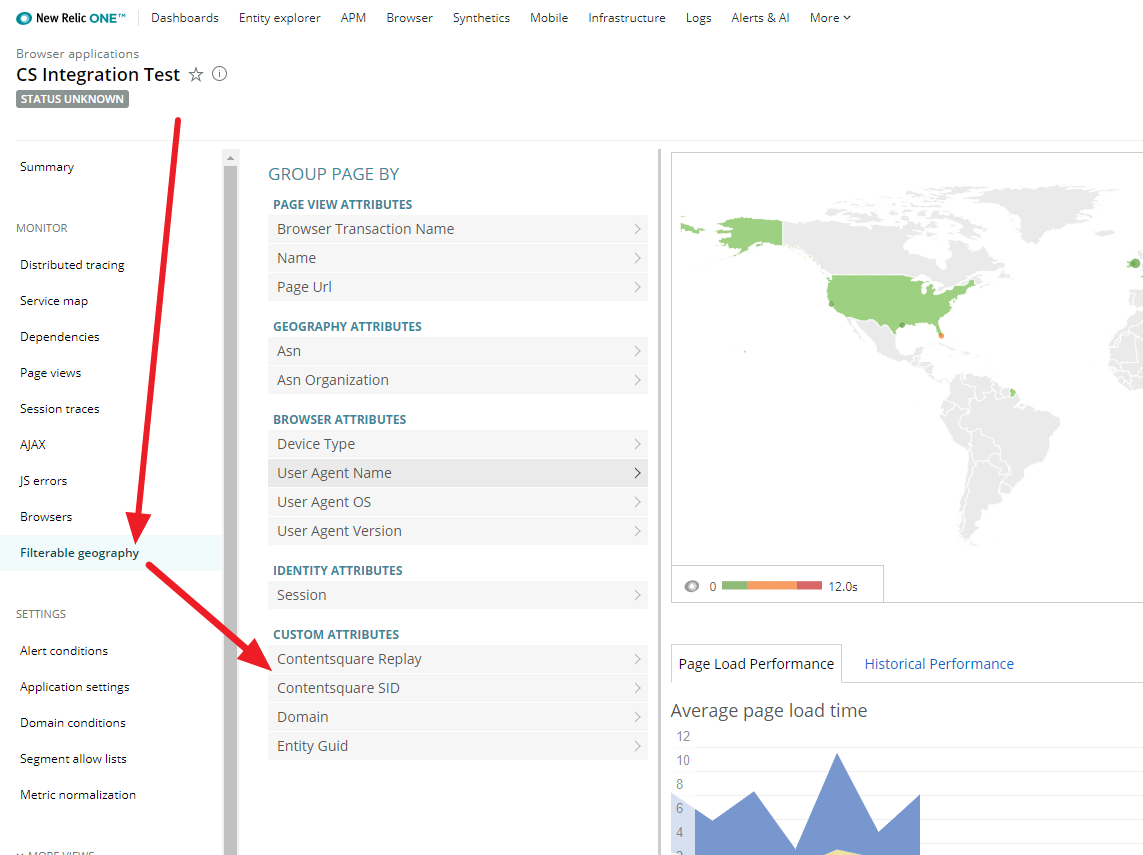Open Infrastructure in the top navigation

[x=627, y=18]
